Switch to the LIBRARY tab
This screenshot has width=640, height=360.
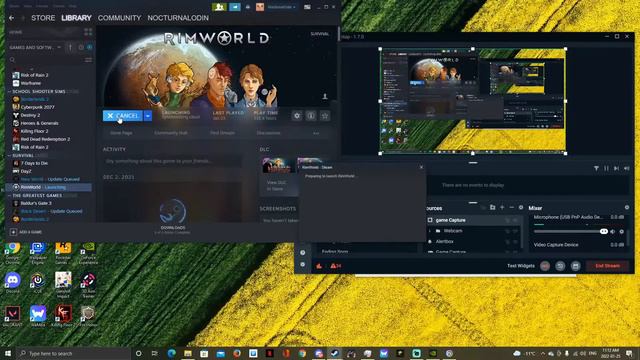[x=76, y=18]
